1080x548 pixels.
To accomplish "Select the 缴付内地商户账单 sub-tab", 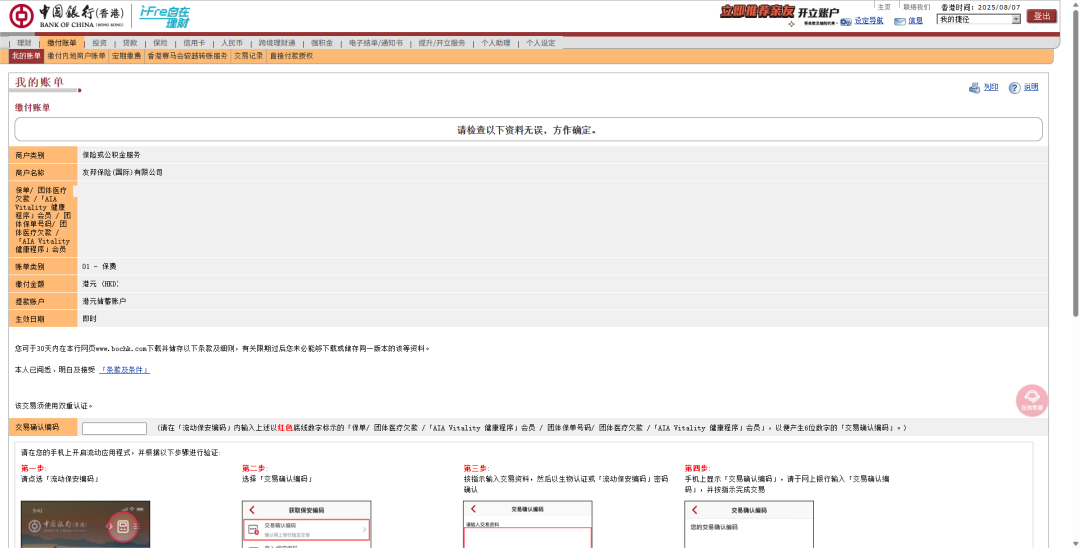I will point(76,56).
